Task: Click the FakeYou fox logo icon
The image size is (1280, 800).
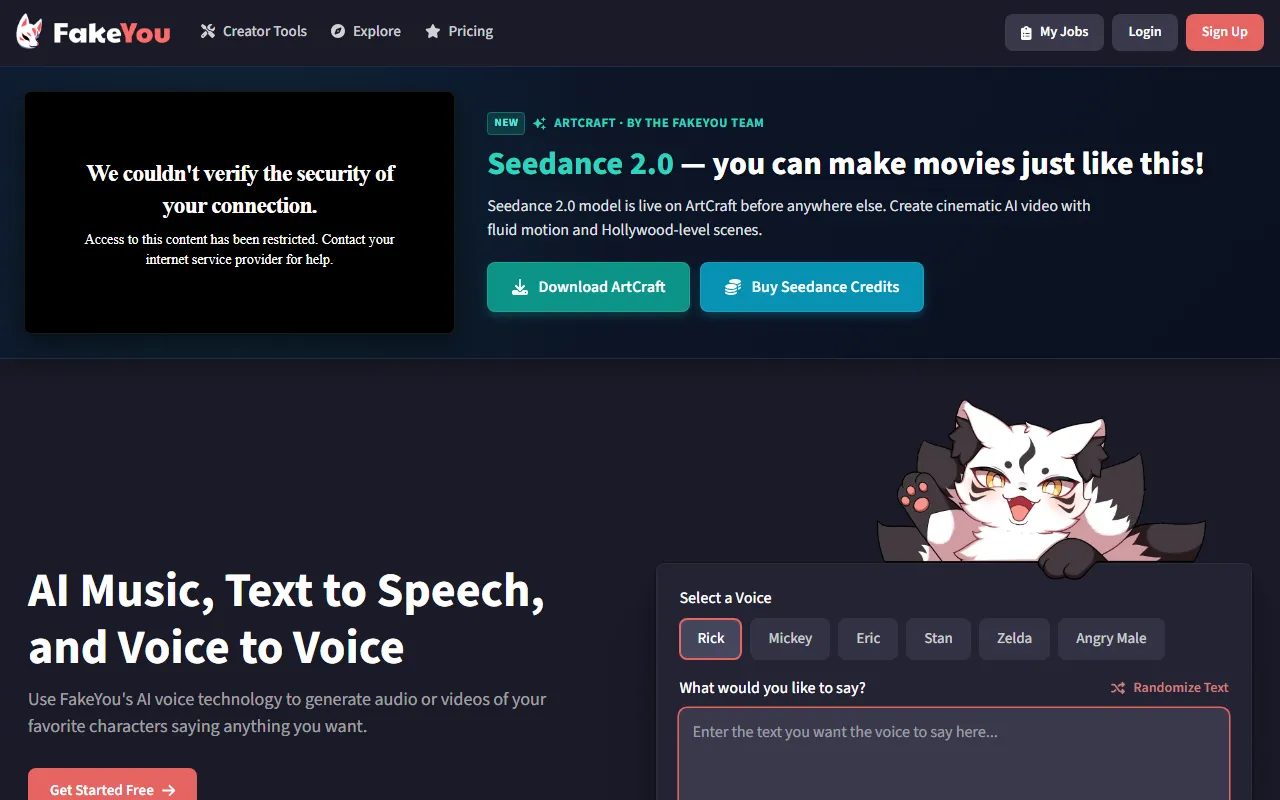Action: click(29, 32)
